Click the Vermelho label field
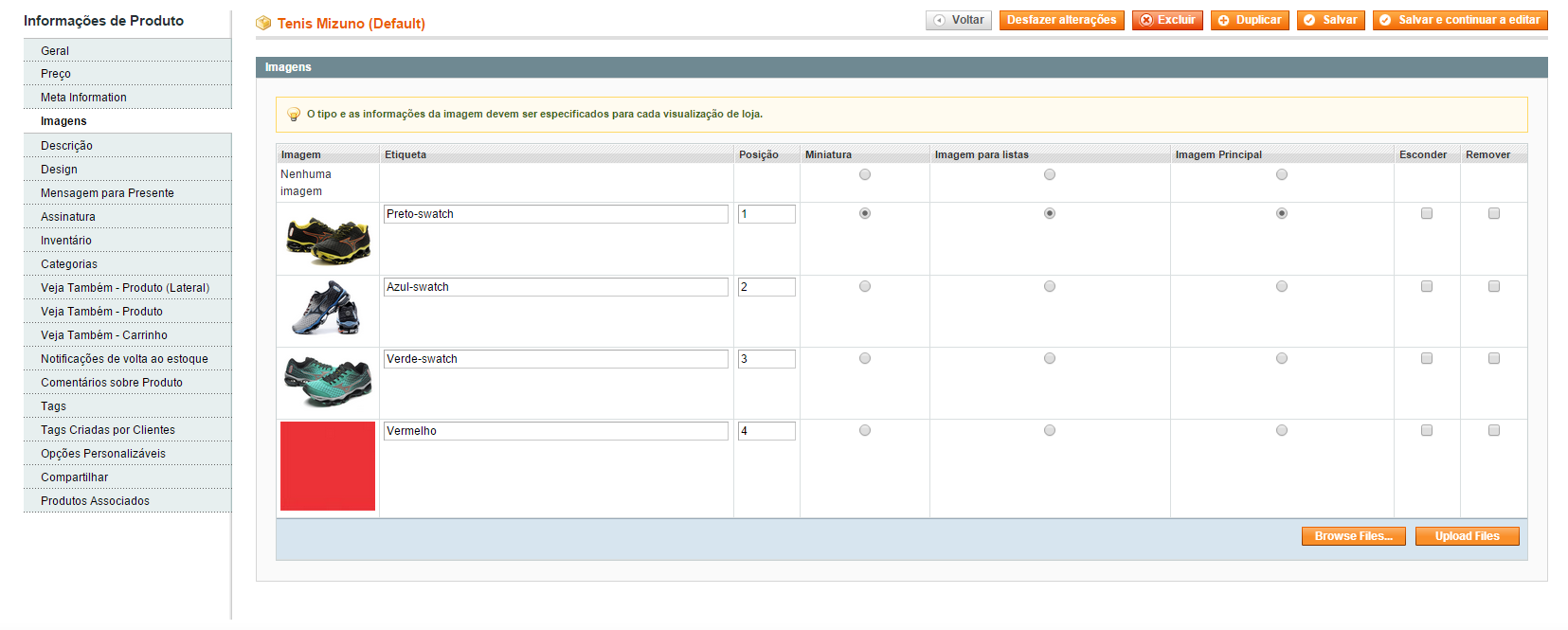The width and height of the screenshot is (1568, 630). click(555, 431)
